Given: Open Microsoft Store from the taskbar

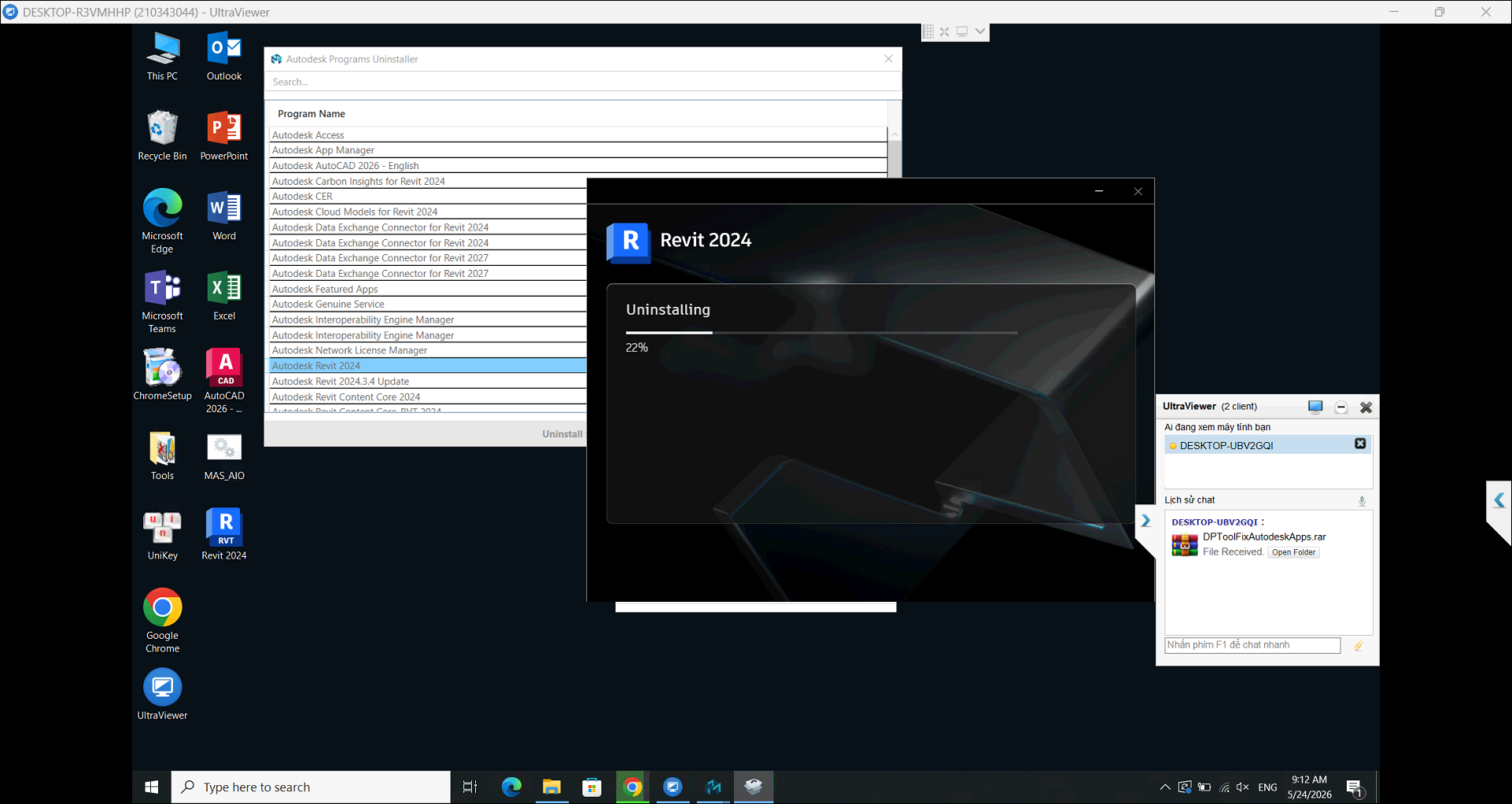Looking at the screenshot, I should point(592,787).
